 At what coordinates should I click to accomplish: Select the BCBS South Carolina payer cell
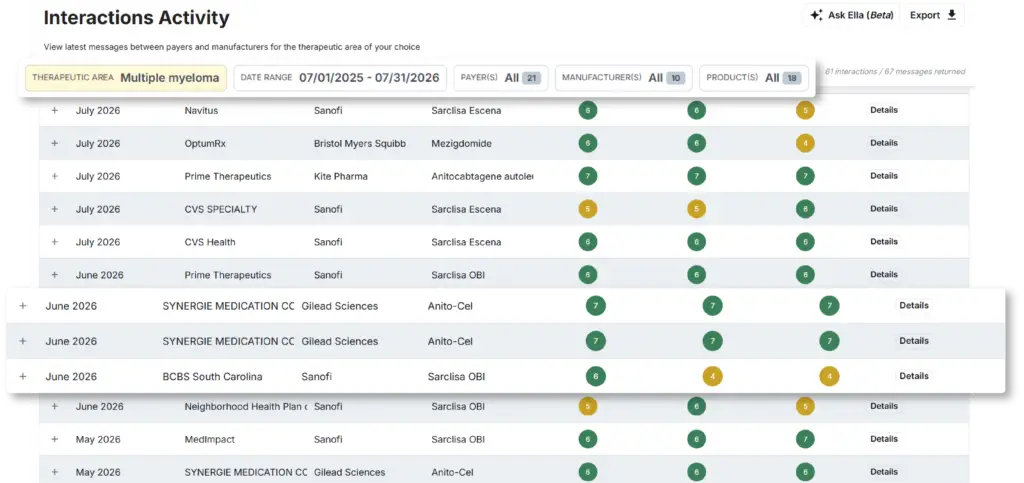pos(213,376)
